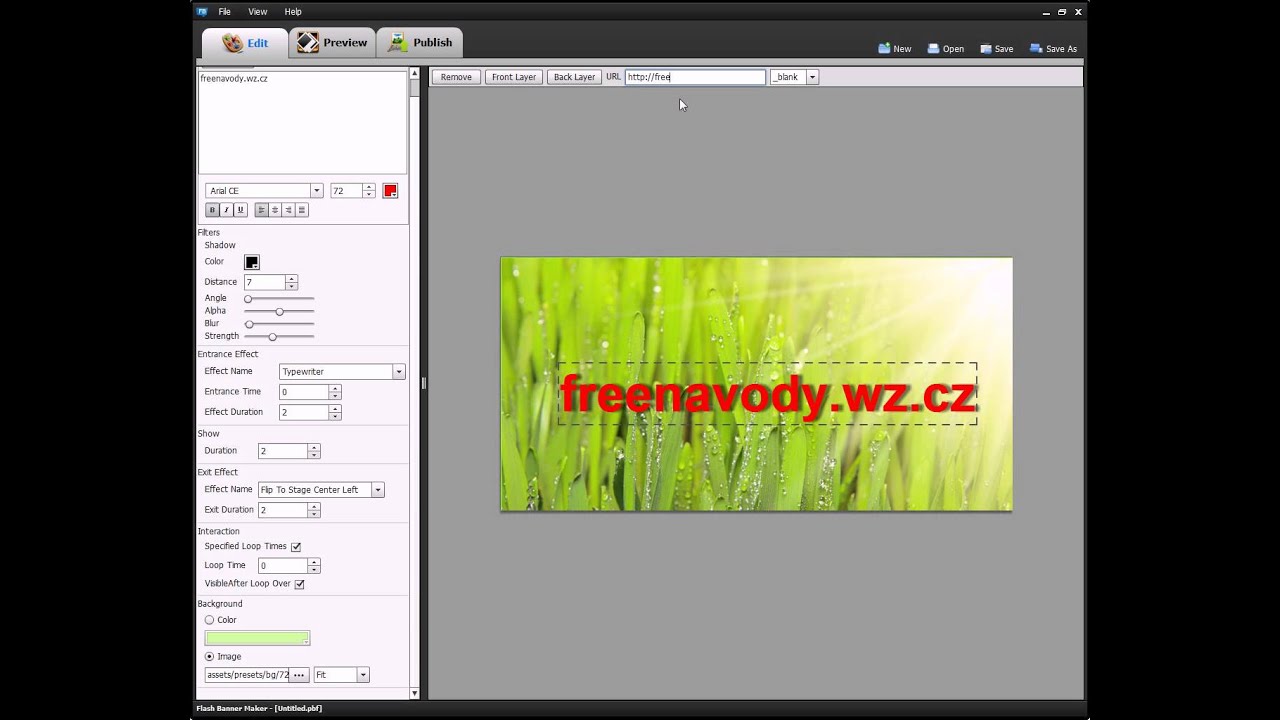Viewport: 1280px width, 720px height.
Task: Align text to the left
Action: 261,210
